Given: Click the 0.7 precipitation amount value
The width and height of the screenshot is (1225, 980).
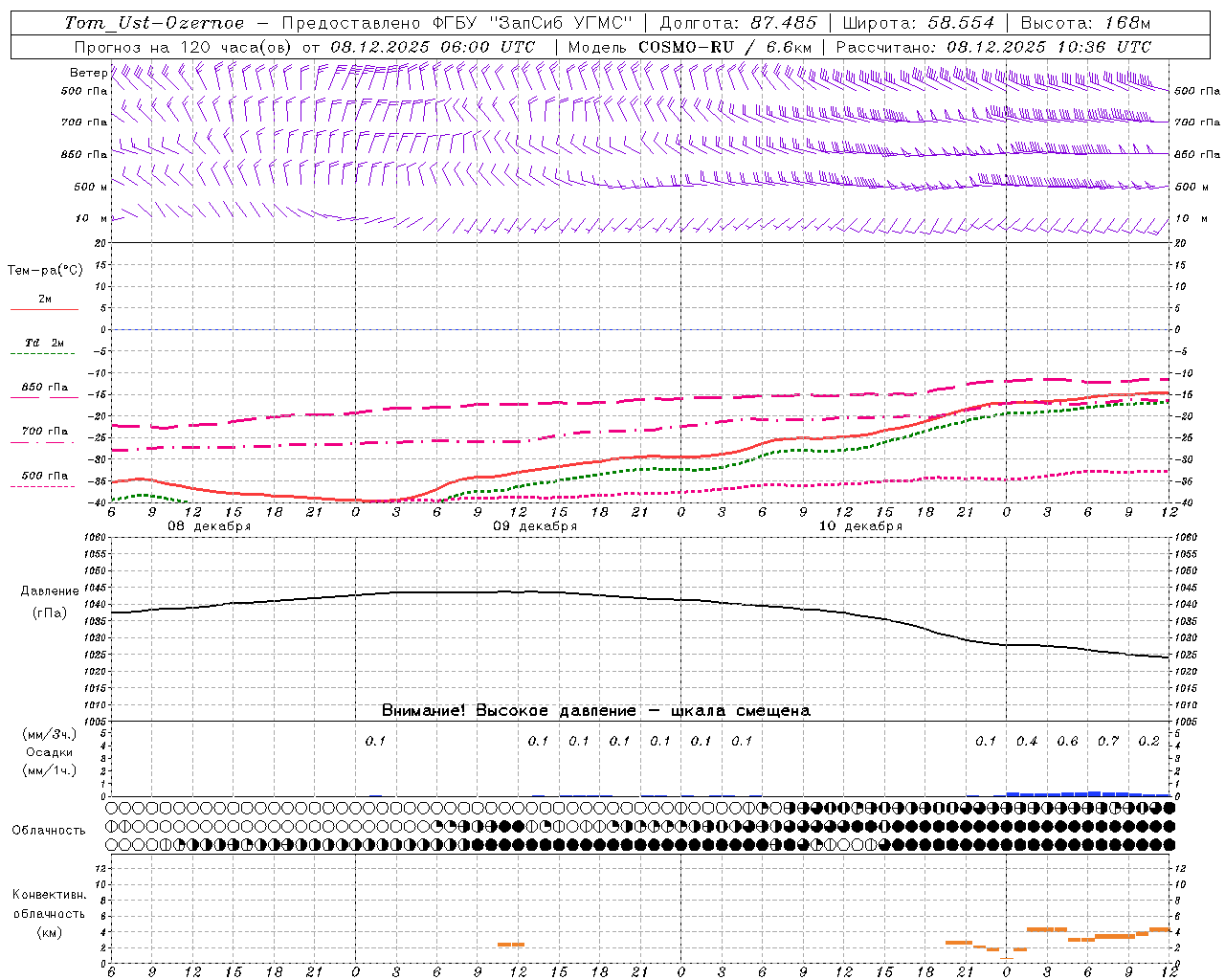Looking at the screenshot, I should pos(1108,741).
